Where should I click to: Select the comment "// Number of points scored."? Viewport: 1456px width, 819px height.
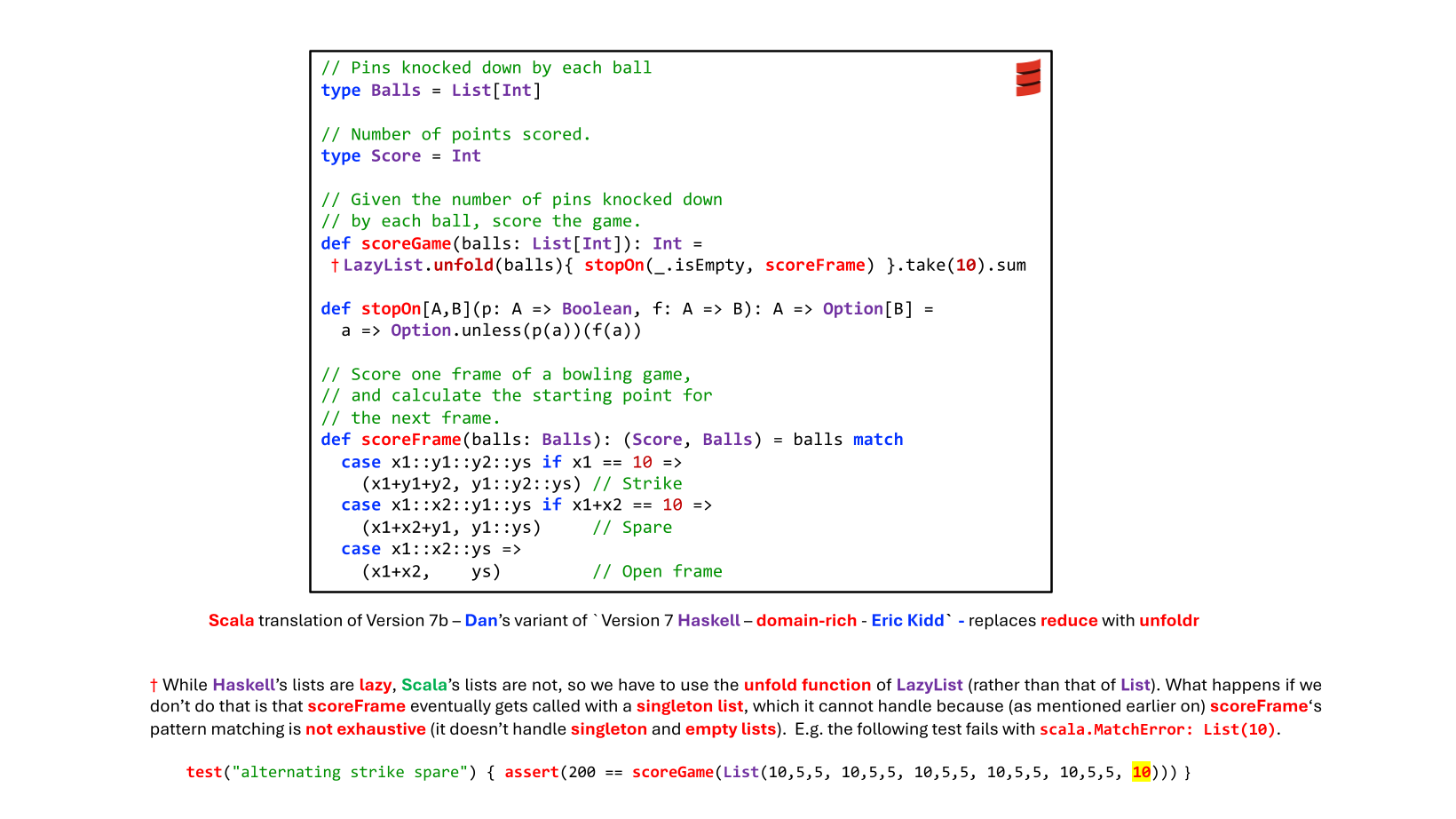tap(455, 134)
